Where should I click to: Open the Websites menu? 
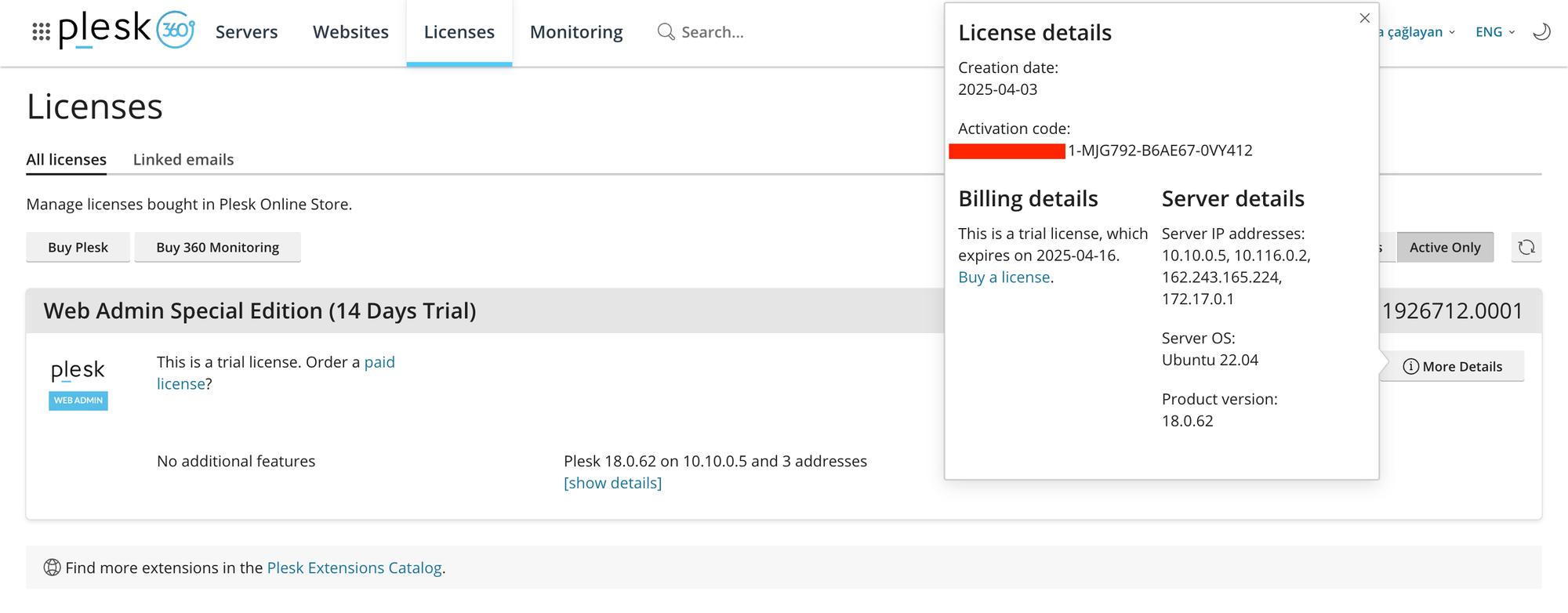tap(350, 32)
